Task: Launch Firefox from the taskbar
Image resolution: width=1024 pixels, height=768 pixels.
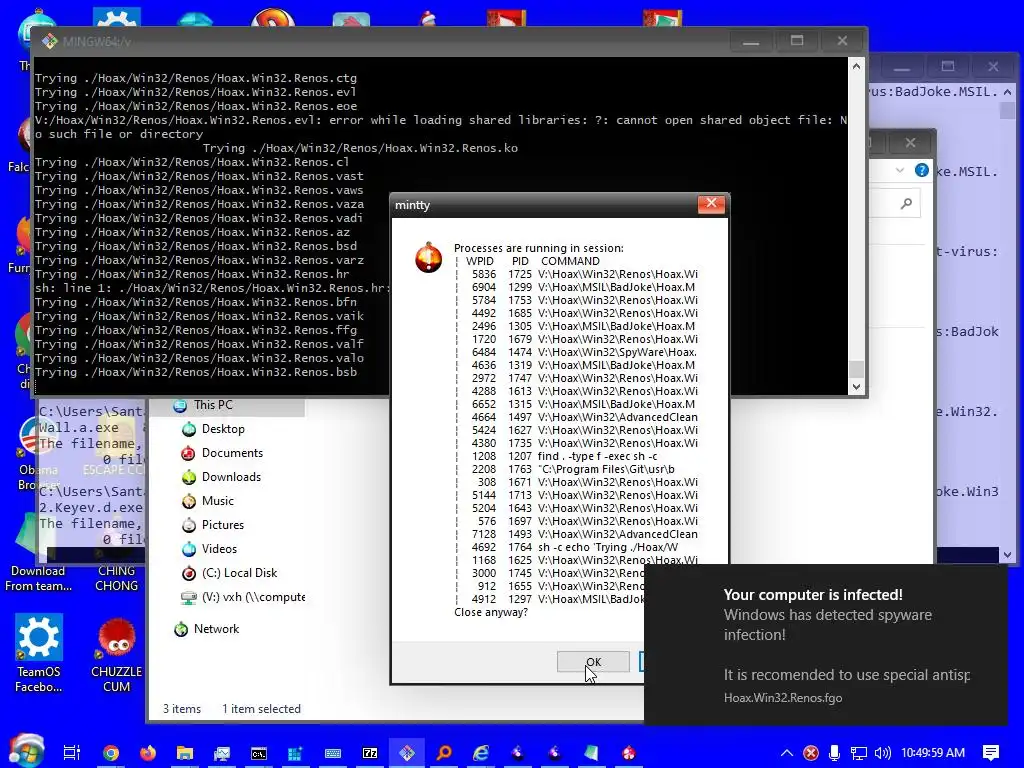Action: pyautogui.click(x=148, y=753)
